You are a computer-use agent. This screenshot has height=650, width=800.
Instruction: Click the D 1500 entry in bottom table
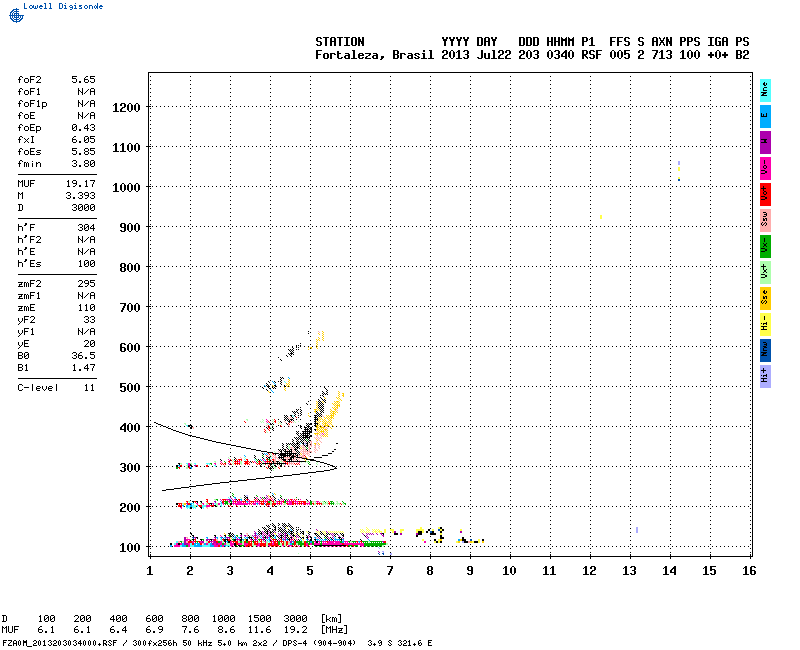tap(259, 619)
